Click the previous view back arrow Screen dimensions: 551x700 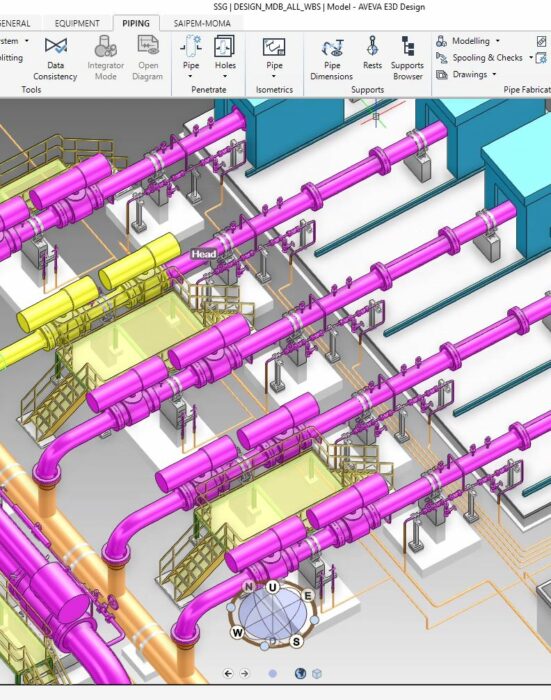(x=228, y=674)
